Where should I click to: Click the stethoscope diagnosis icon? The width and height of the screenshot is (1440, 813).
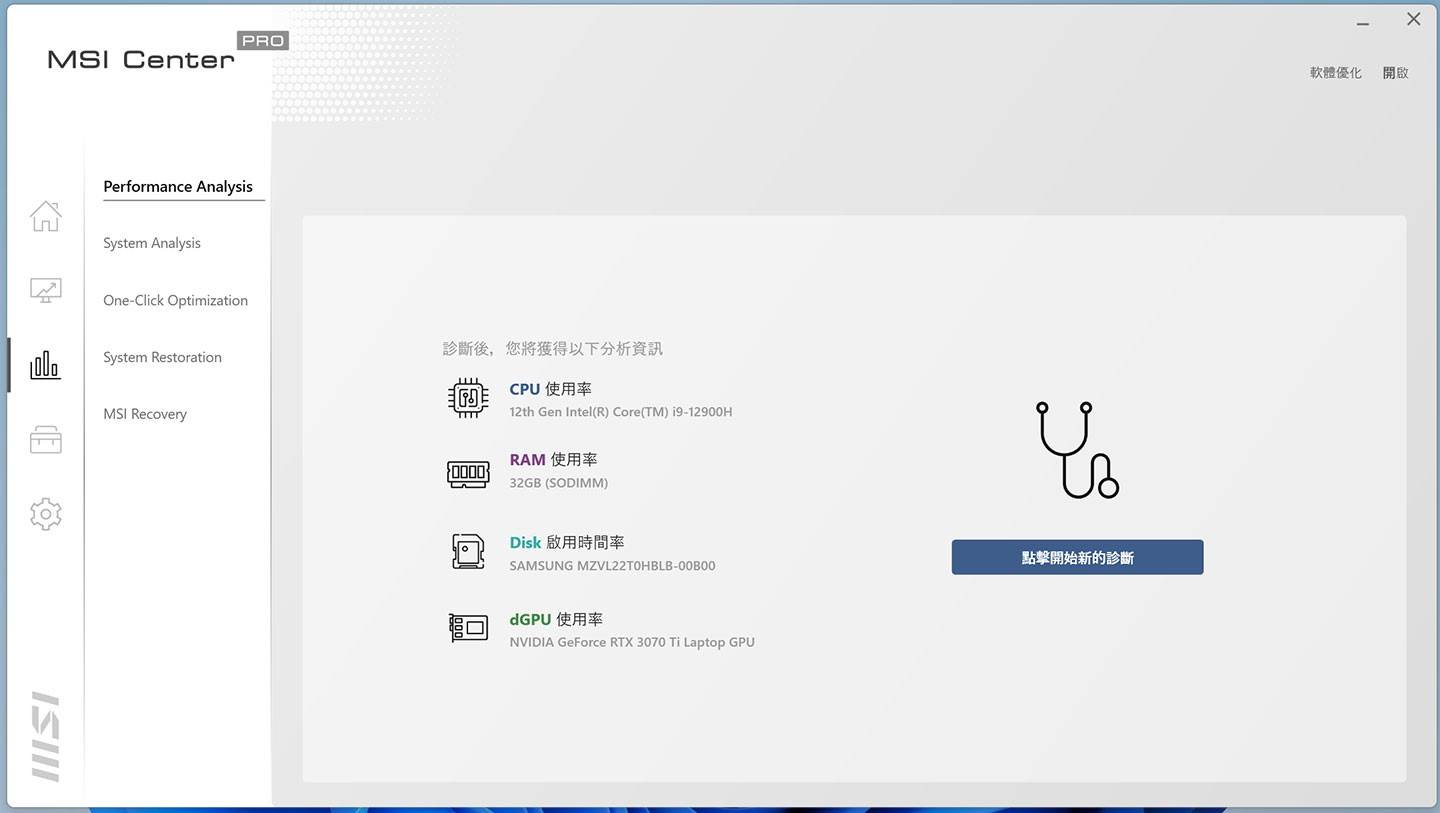click(x=1077, y=449)
